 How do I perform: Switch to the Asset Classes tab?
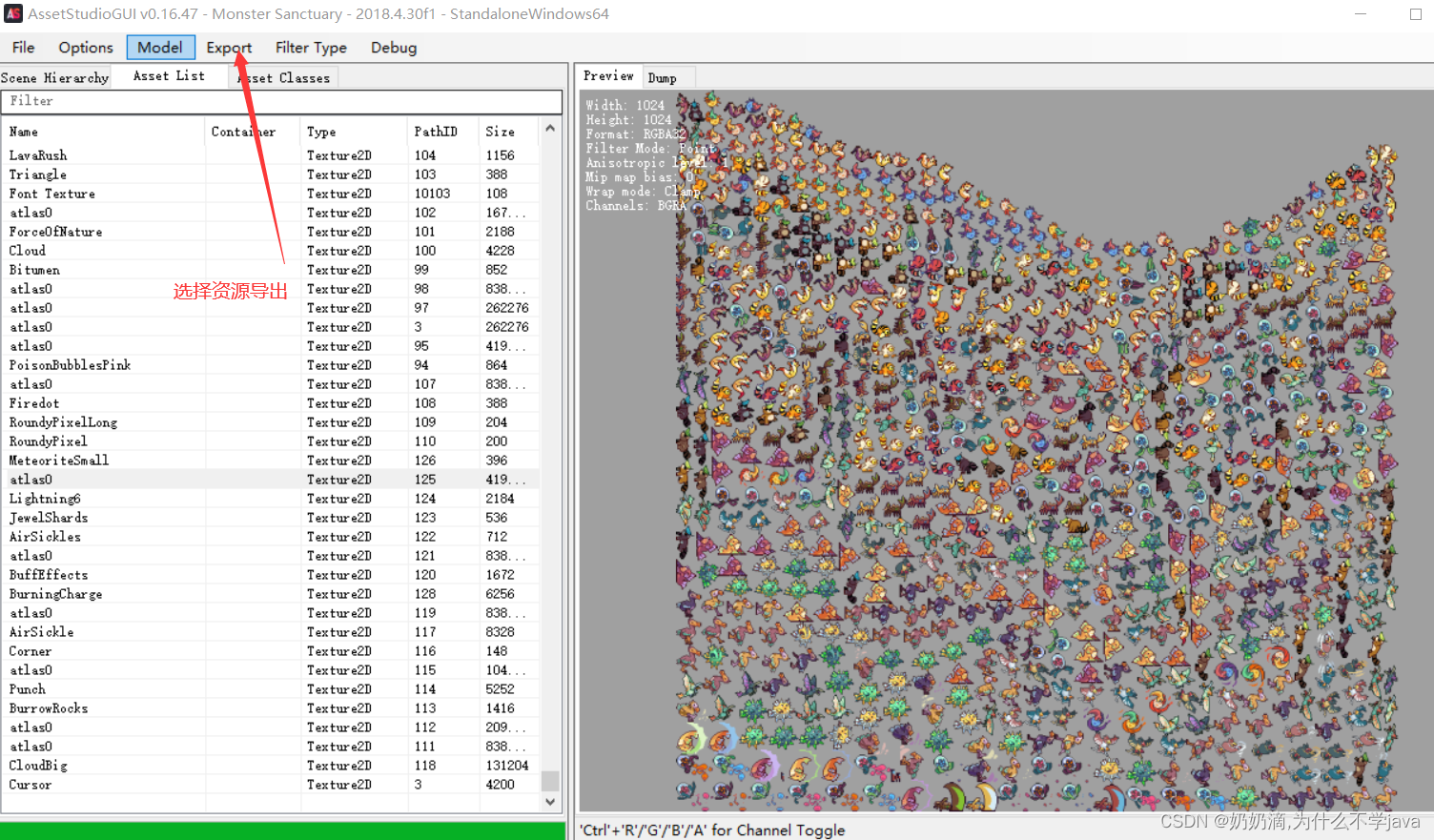283,77
